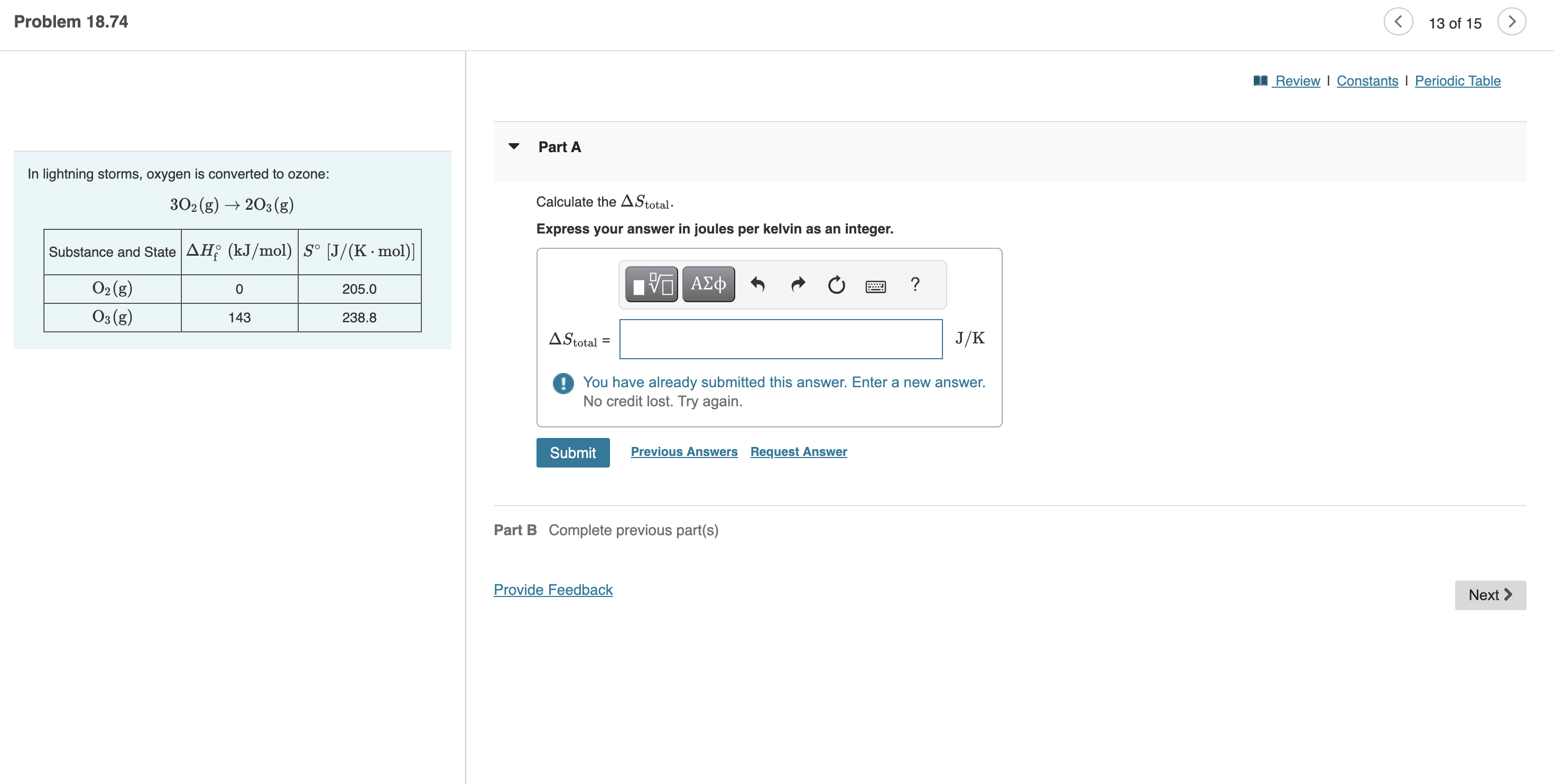Open the math templates tool

[x=651, y=284]
